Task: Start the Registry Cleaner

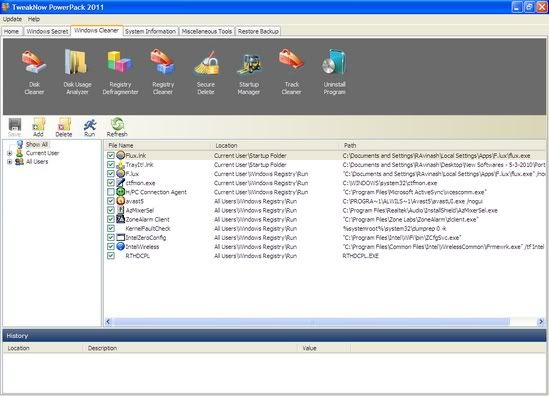Action: pyautogui.click(x=163, y=72)
